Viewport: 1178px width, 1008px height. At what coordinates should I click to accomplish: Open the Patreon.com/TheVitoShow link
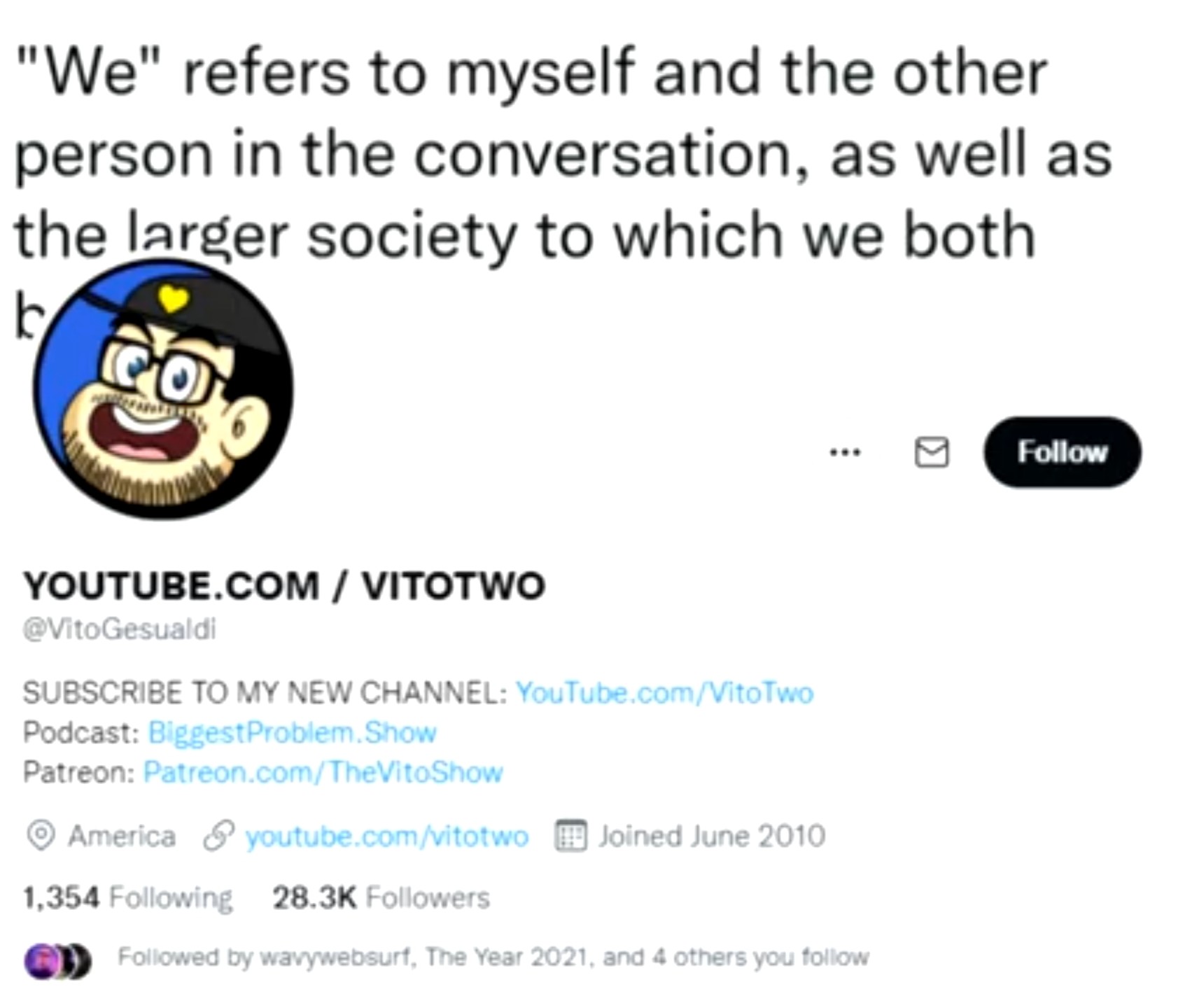tap(323, 773)
